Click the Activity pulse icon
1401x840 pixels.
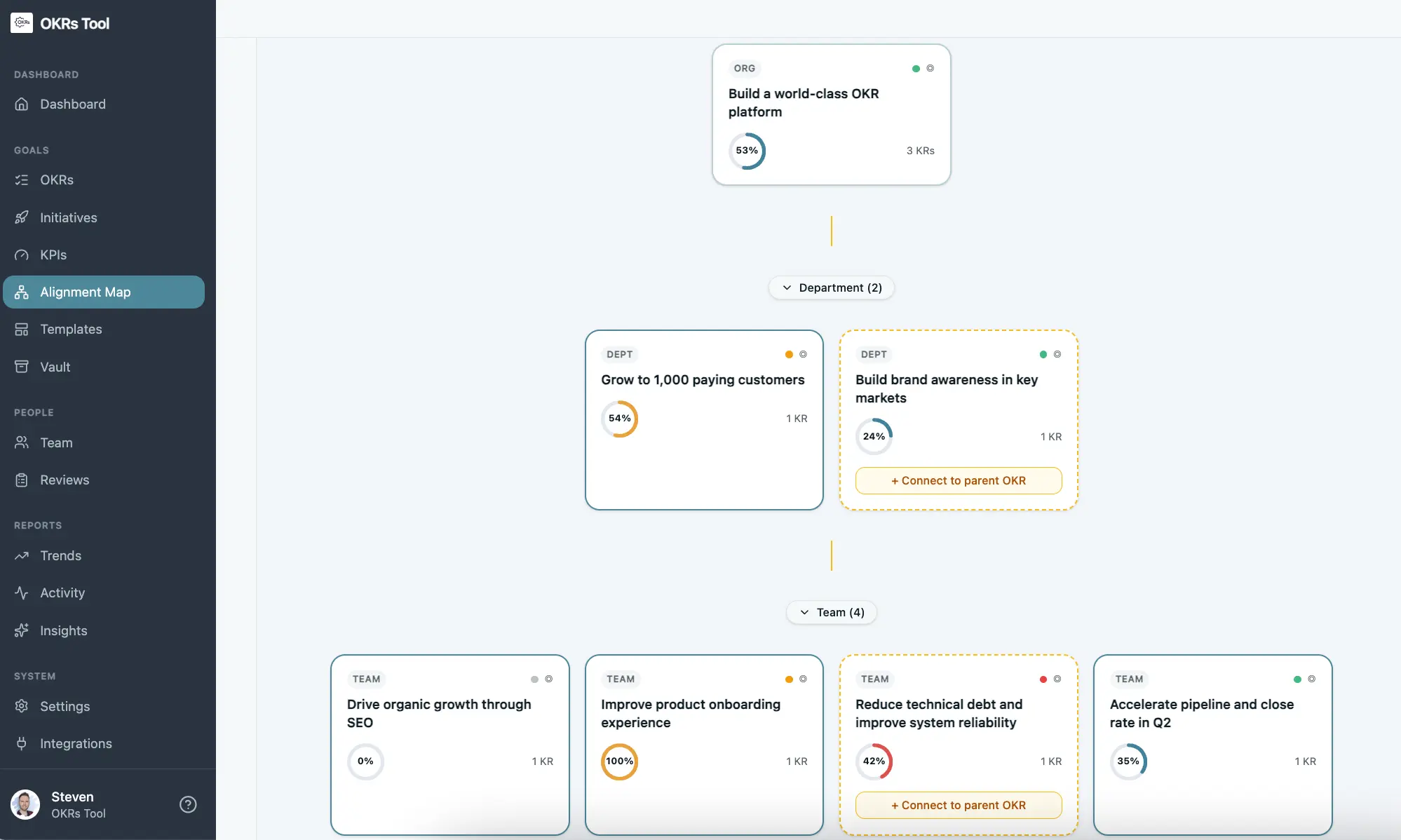22,593
